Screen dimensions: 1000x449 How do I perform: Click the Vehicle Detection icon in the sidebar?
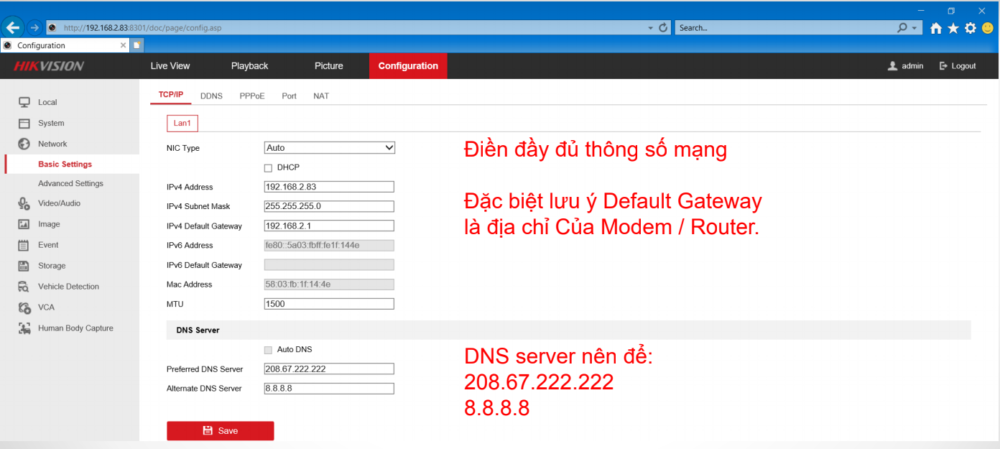point(24,287)
